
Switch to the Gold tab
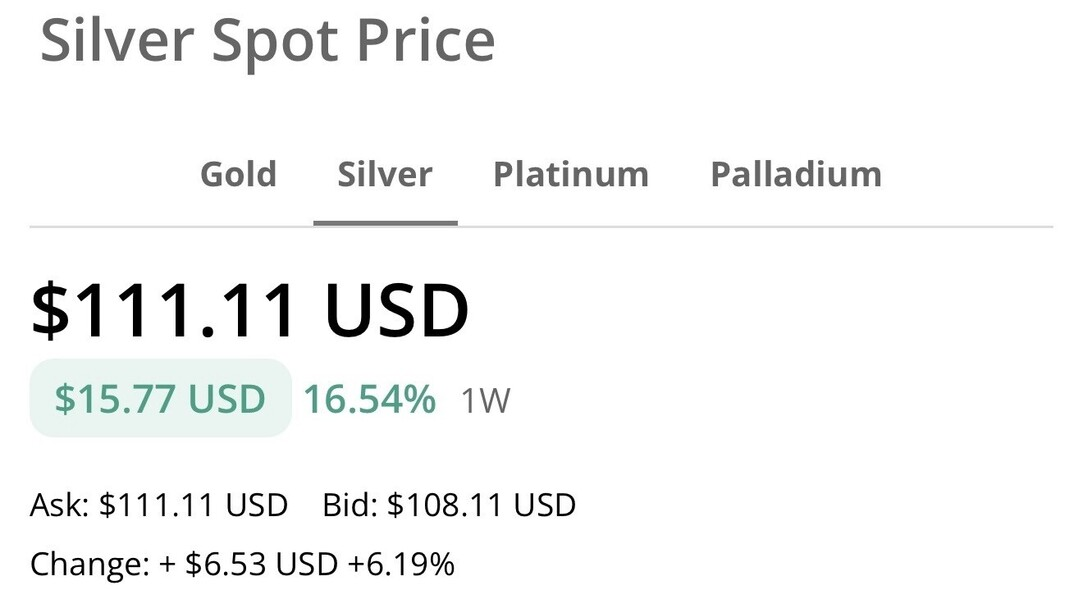coord(238,174)
